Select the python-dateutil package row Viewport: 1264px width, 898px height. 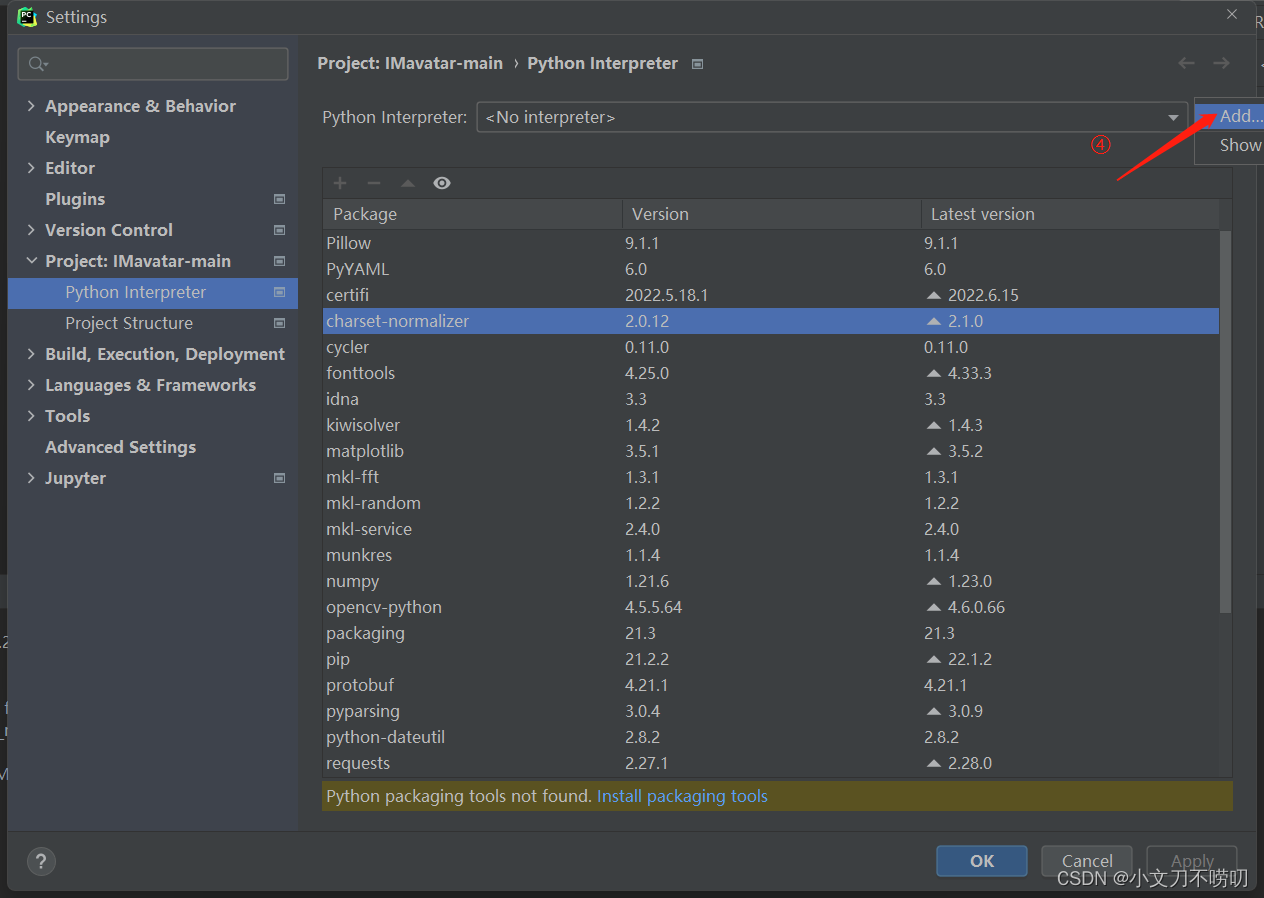pyautogui.click(x=771, y=737)
